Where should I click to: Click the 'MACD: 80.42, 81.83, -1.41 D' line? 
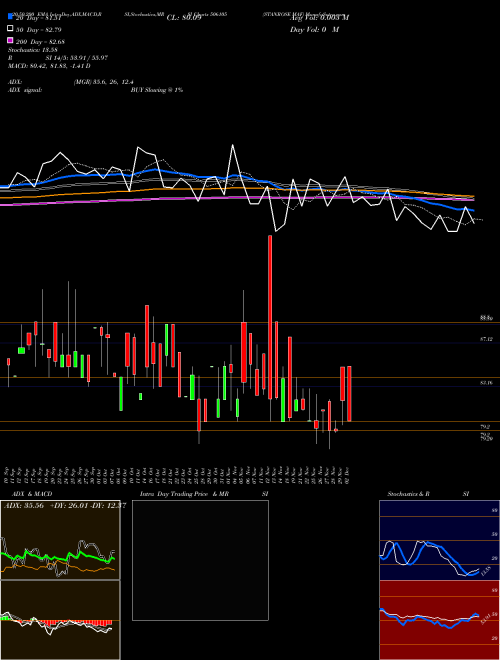point(49,66)
